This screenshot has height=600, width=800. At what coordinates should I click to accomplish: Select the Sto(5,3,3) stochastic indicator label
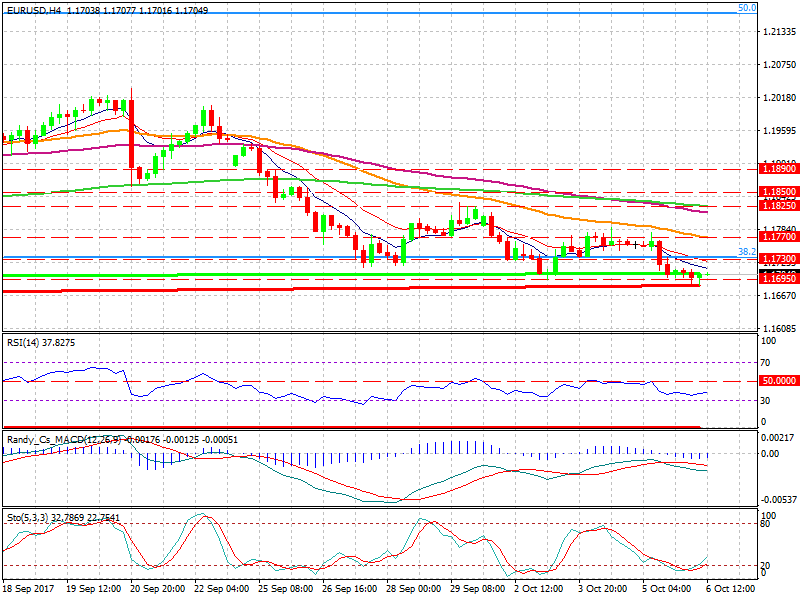coord(28,517)
